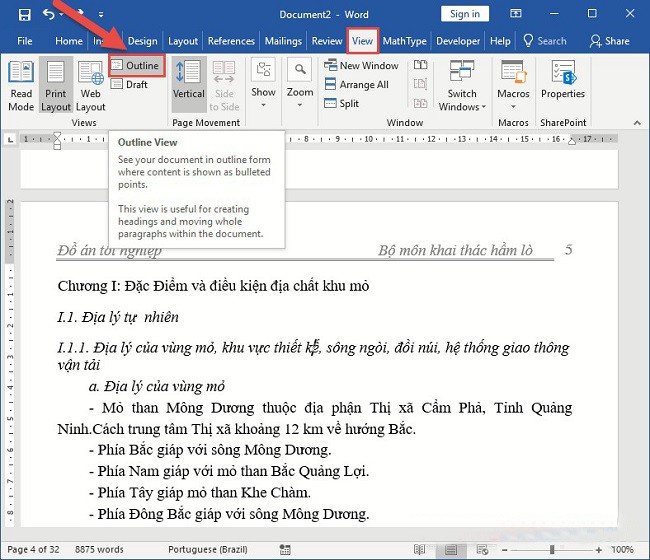Click the line 'I.1. Địa lý tự nhiên'
The height and width of the screenshot is (560, 650).
118,318
